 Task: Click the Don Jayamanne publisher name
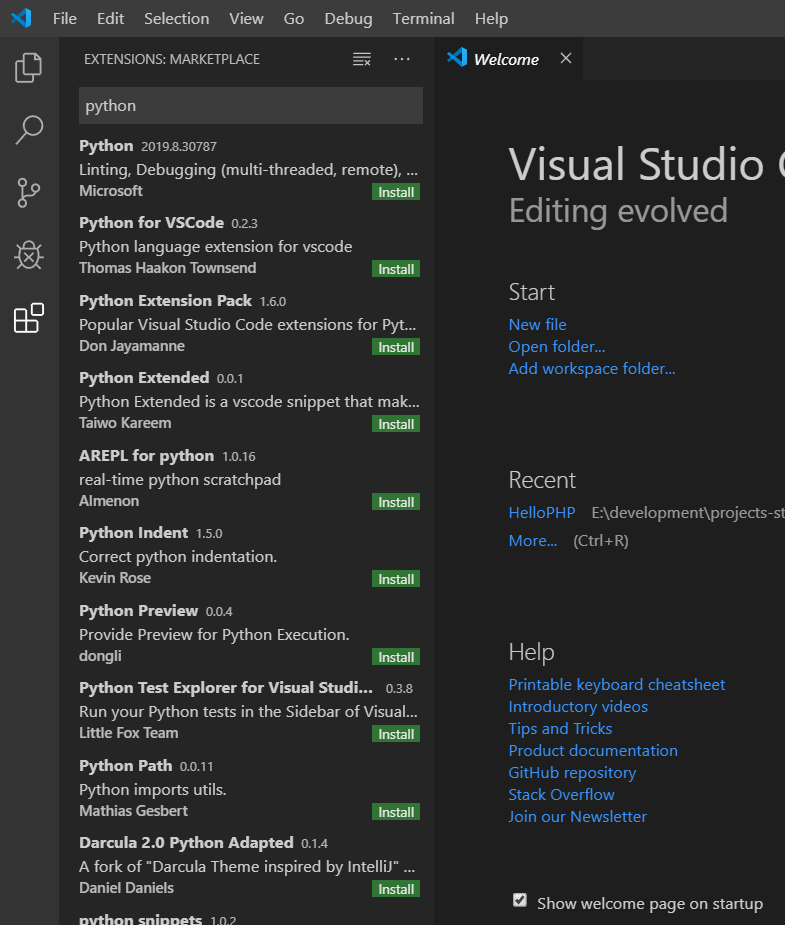coord(132,346)
